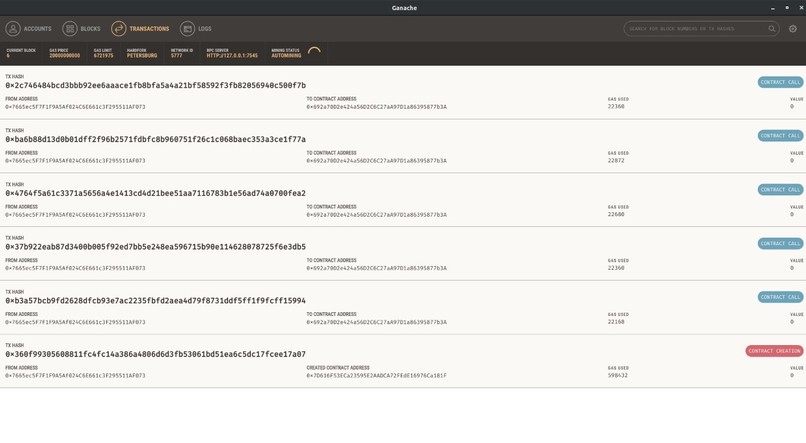
Task: Open the Logs tab
Action: (196, 29)
